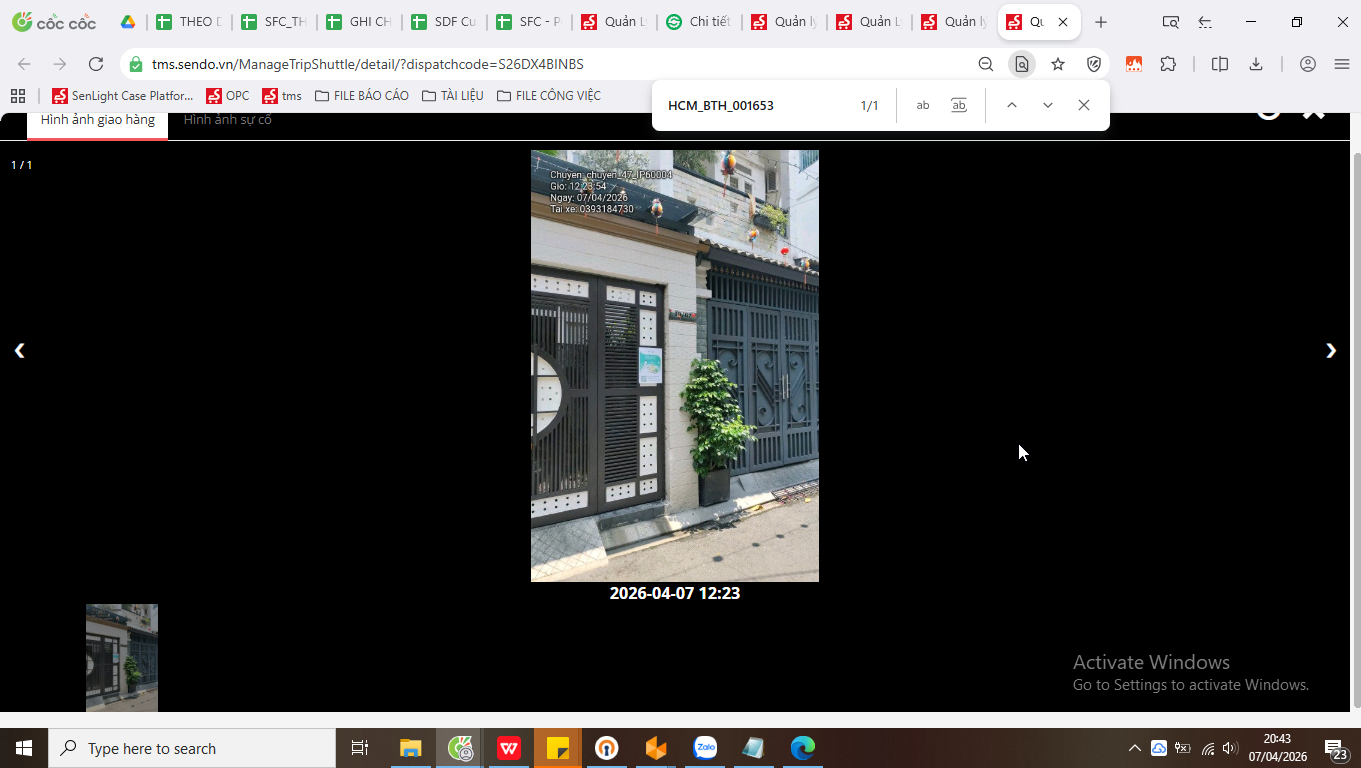Image resolution: width=1361 pixels, height=768 pixels.
Task: Open tab search icon in title bar
Action: 1171,22
